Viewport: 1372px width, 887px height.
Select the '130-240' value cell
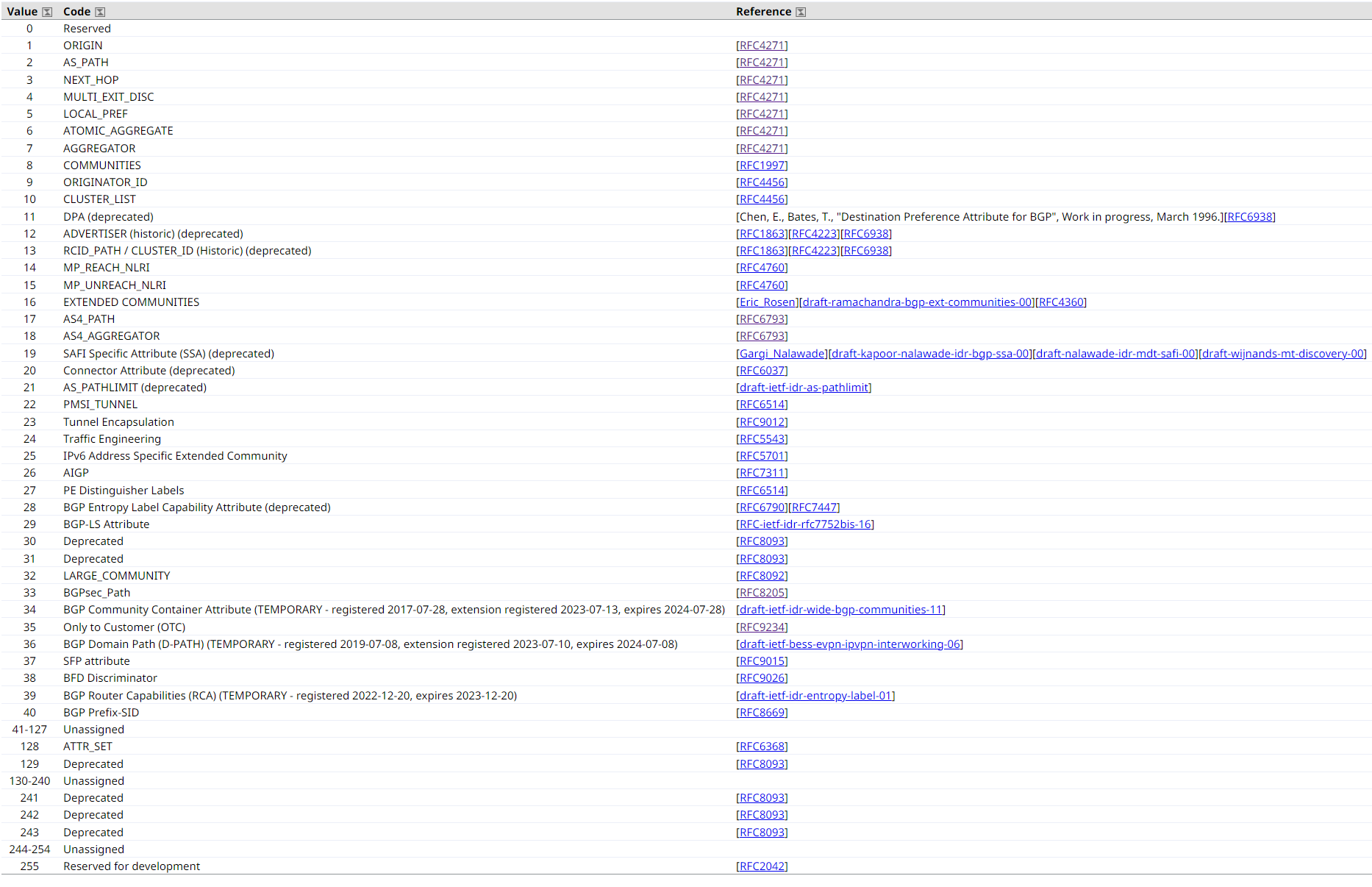coord(29,781)
